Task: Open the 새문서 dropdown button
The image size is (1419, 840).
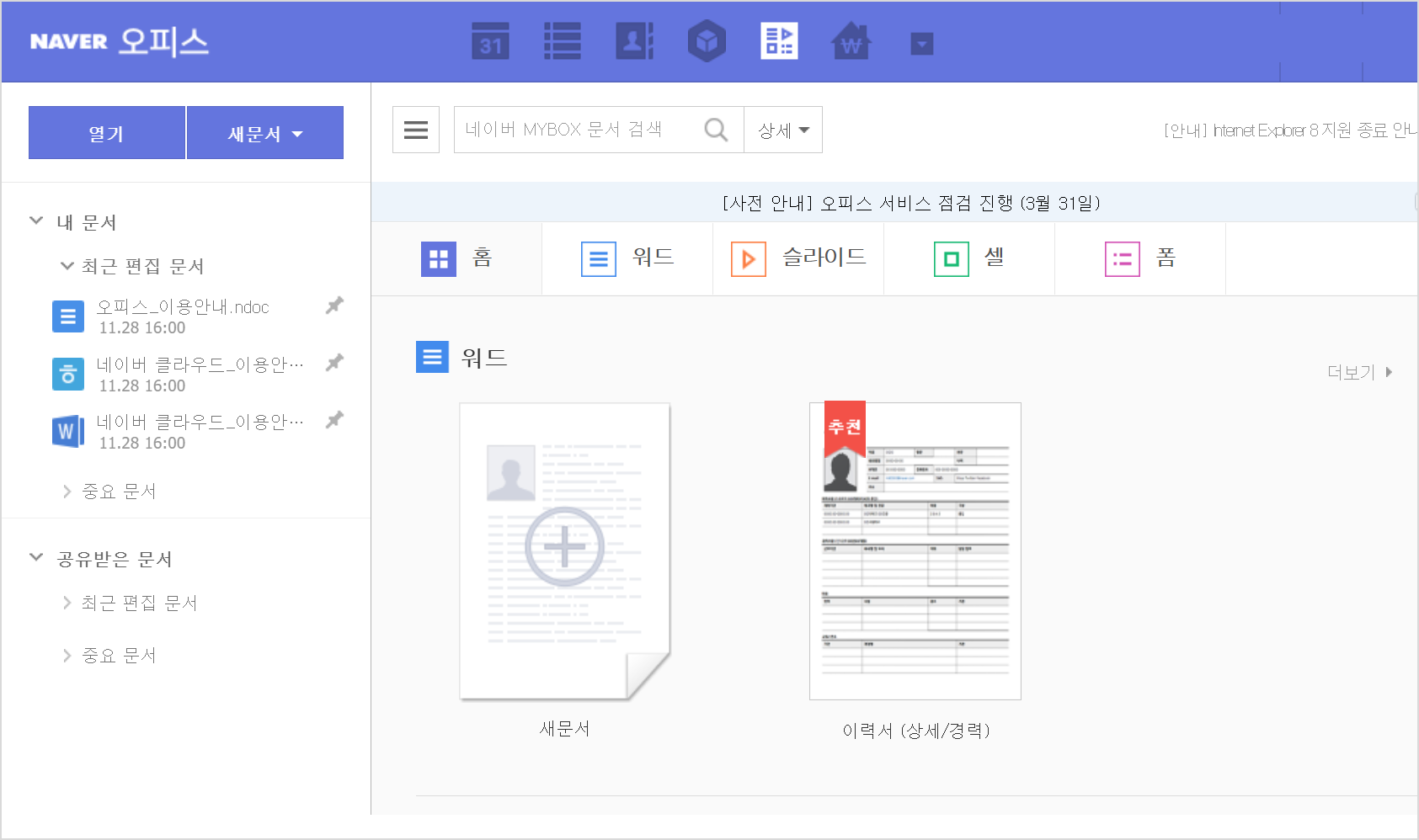Action: tap(265, 133)
